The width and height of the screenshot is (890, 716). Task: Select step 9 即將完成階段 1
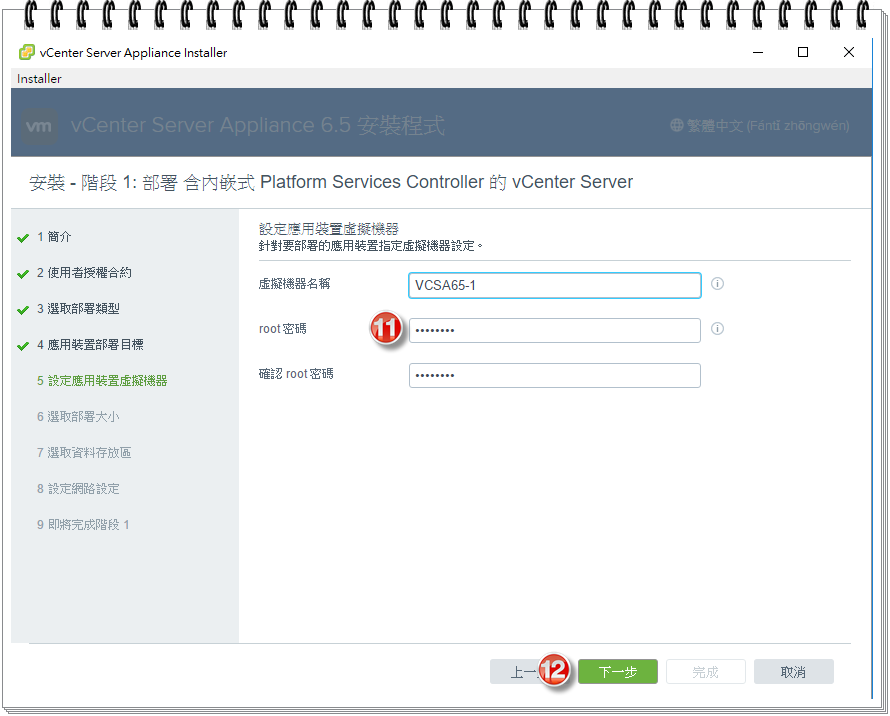(x=83, y=525)
